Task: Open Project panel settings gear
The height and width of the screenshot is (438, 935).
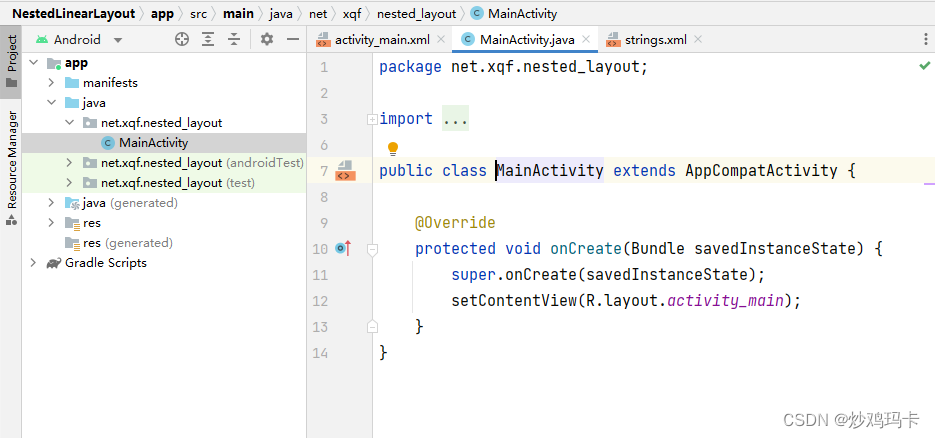Action: (267, 40)
